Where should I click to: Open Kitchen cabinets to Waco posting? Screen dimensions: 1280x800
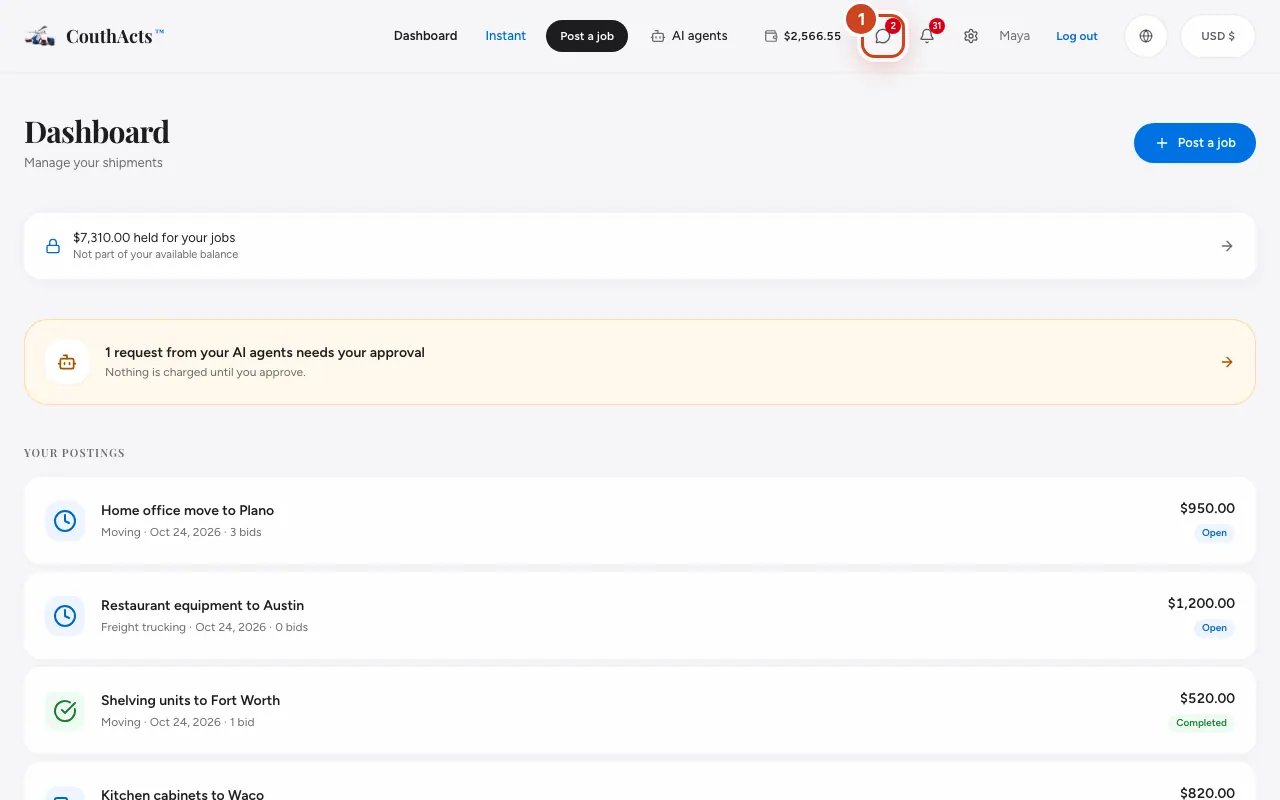coord(640,781)
